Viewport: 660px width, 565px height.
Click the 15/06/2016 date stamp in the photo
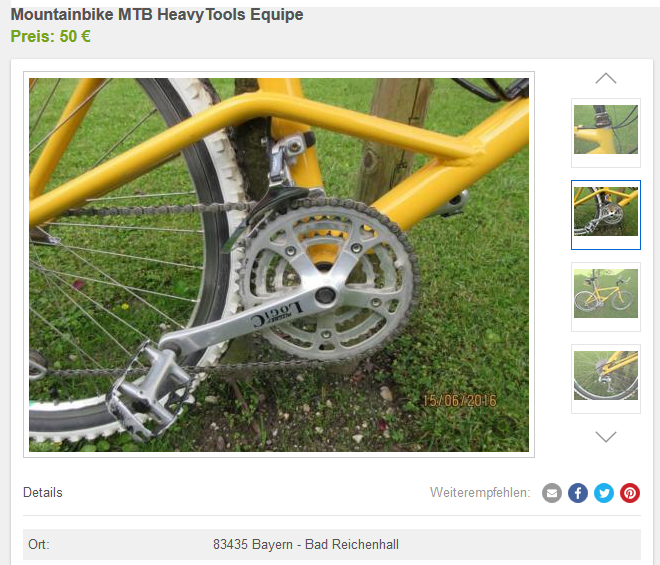click(x=459, y=400)
